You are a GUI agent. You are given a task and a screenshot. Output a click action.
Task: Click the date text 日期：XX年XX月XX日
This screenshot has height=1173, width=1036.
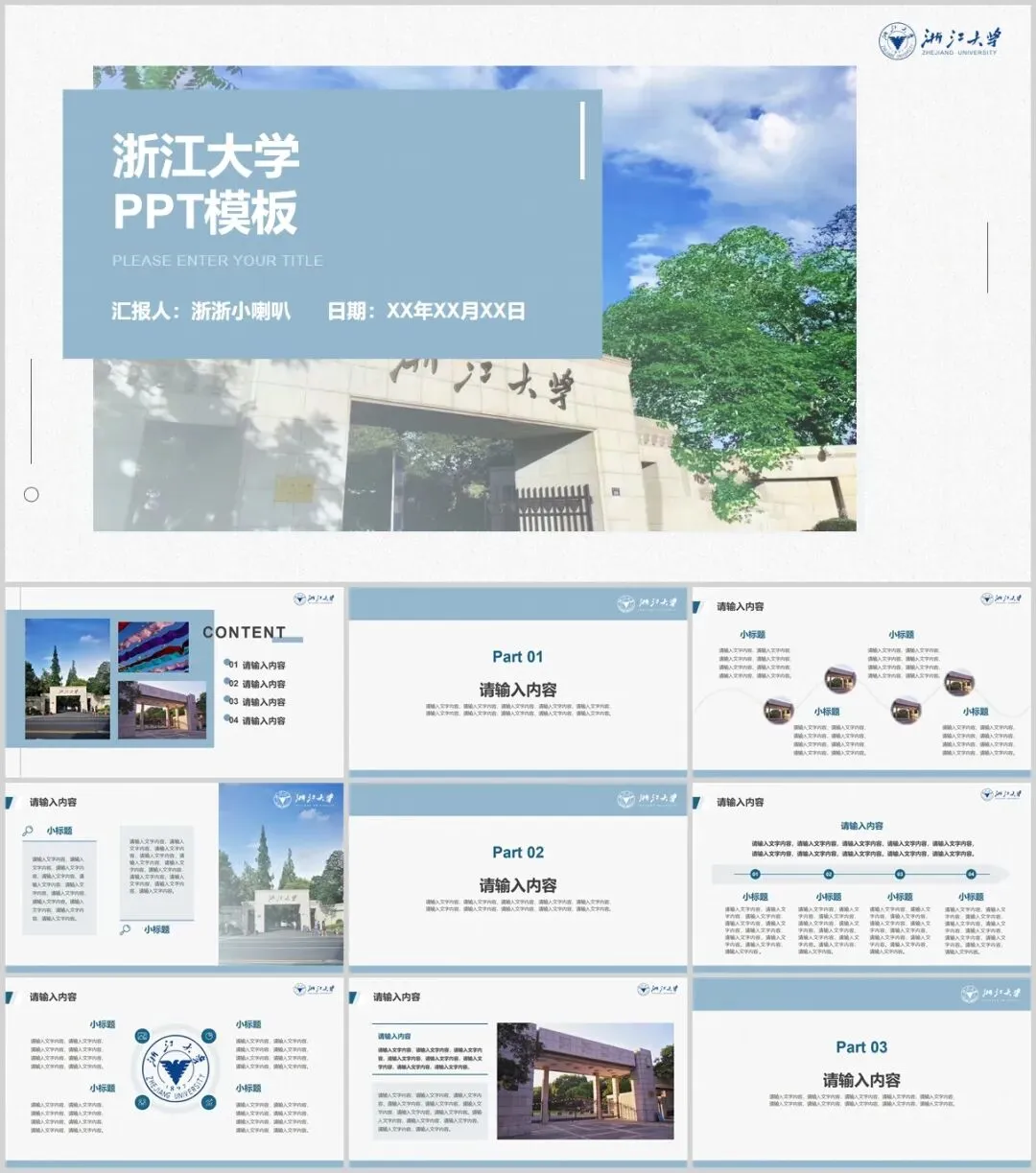coord(426,311)
